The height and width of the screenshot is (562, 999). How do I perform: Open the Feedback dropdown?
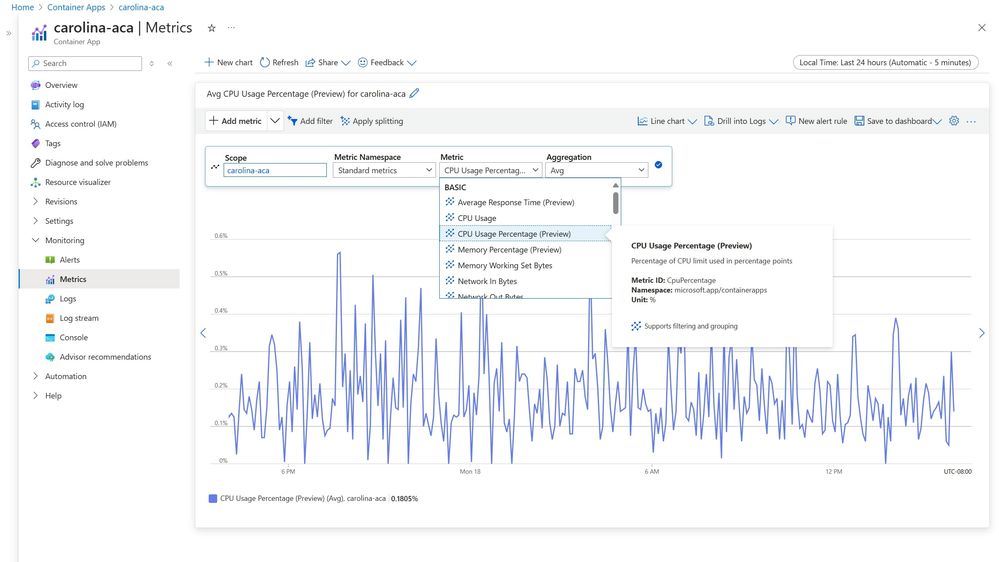[387, 62]
